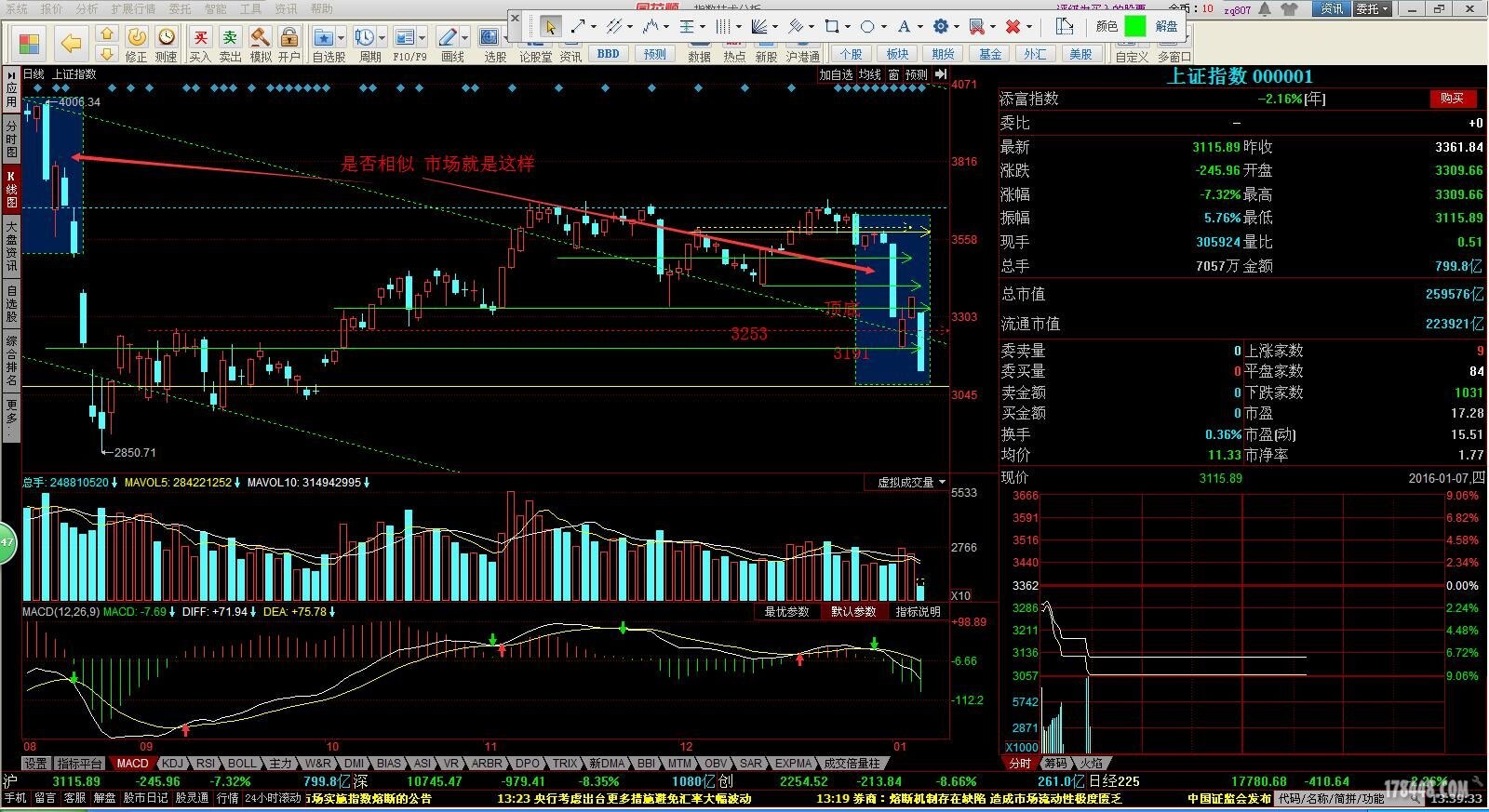The image size is (1489, 812).
Task: Expand rectangle tool dropdown arrow
Action: 848,27
